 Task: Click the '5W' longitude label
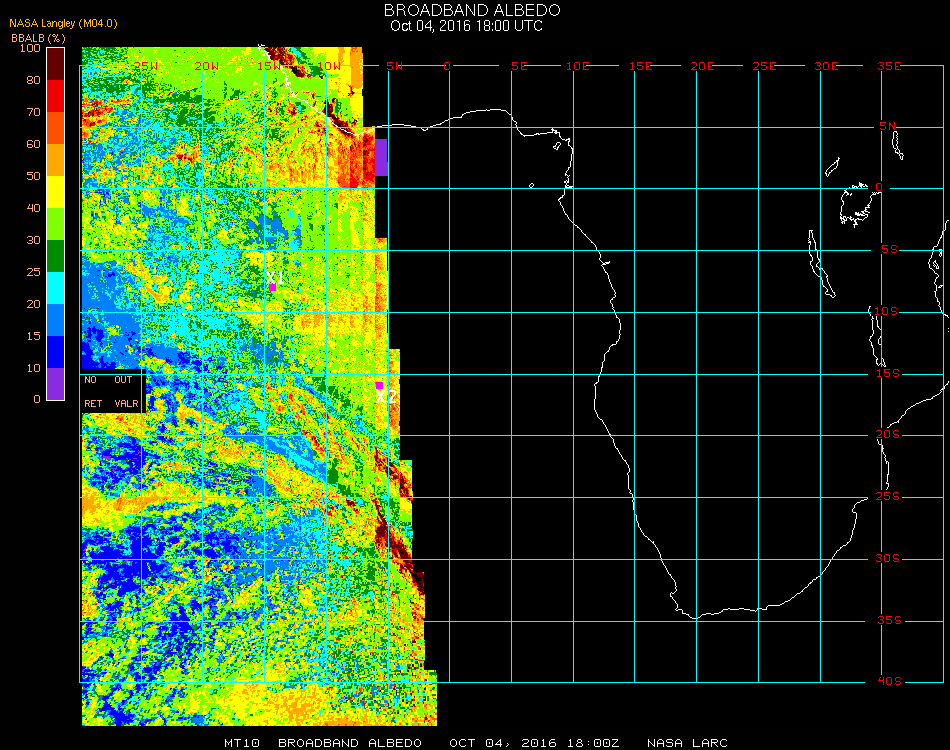click(394, 66)
